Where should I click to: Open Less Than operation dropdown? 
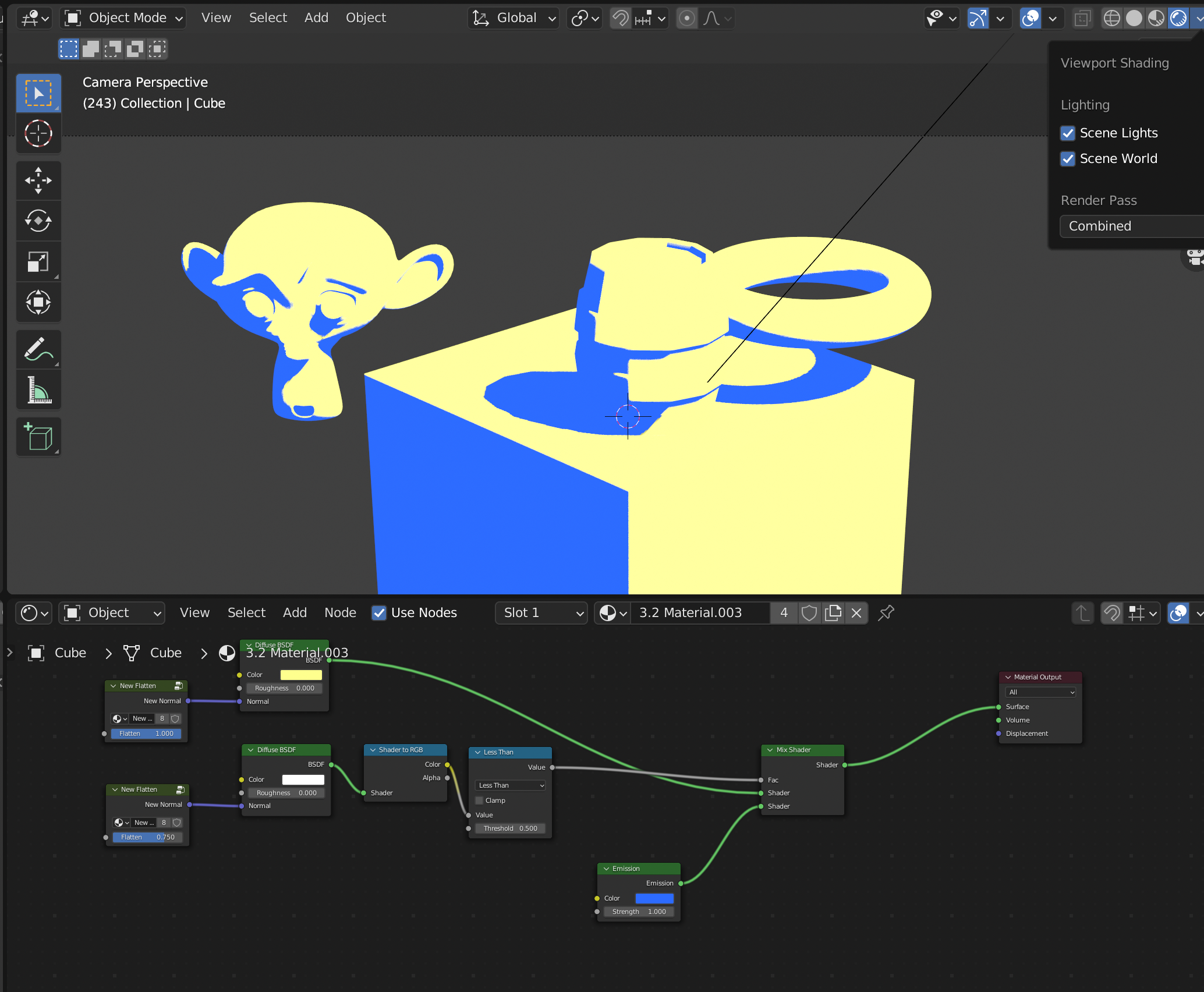[x=511, y=785]
